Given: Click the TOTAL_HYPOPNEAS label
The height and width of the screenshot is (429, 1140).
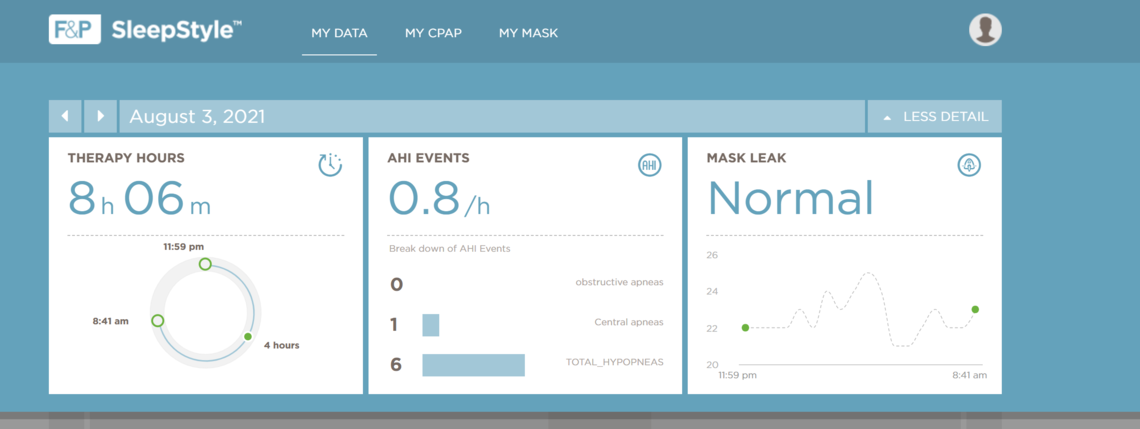Looking at the screenshot, I should [x=615, y=361].
